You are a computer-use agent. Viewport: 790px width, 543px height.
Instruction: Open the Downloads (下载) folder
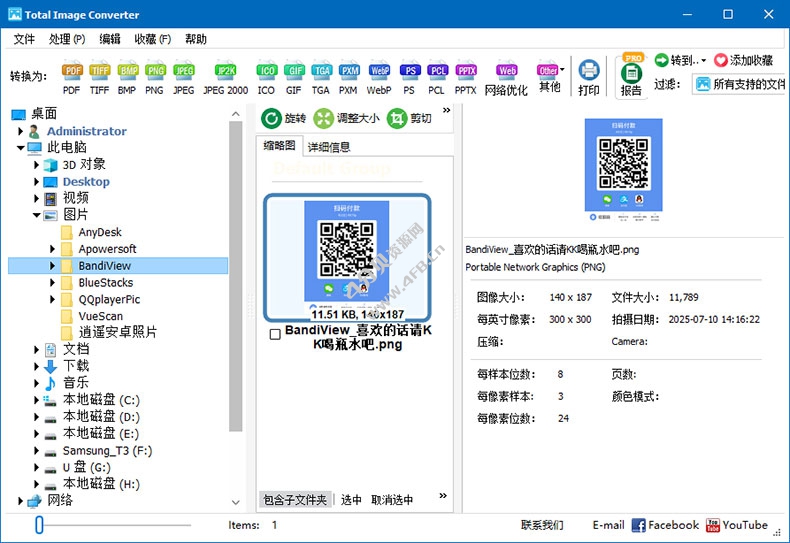click(x=76, y=366)
